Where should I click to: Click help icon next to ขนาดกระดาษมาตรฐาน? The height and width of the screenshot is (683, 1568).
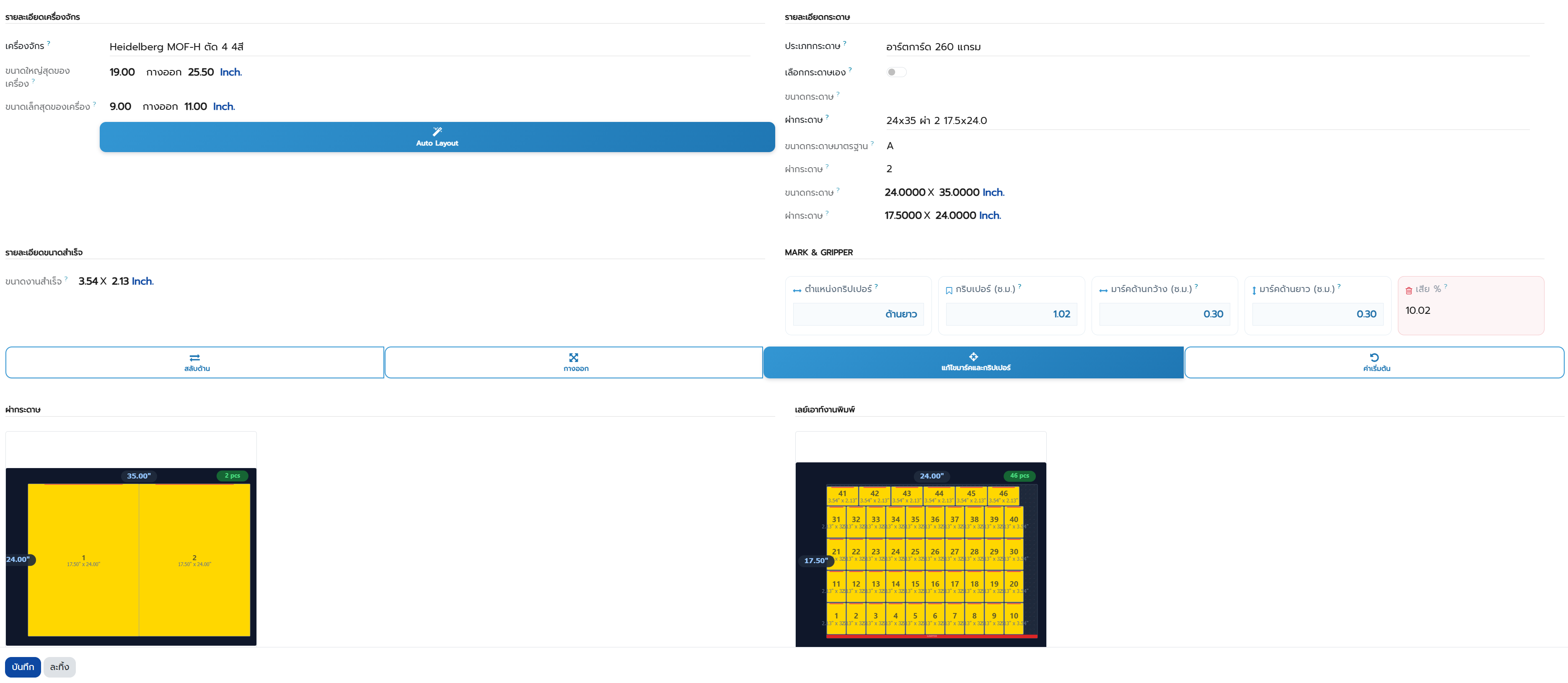coord(872,143)
